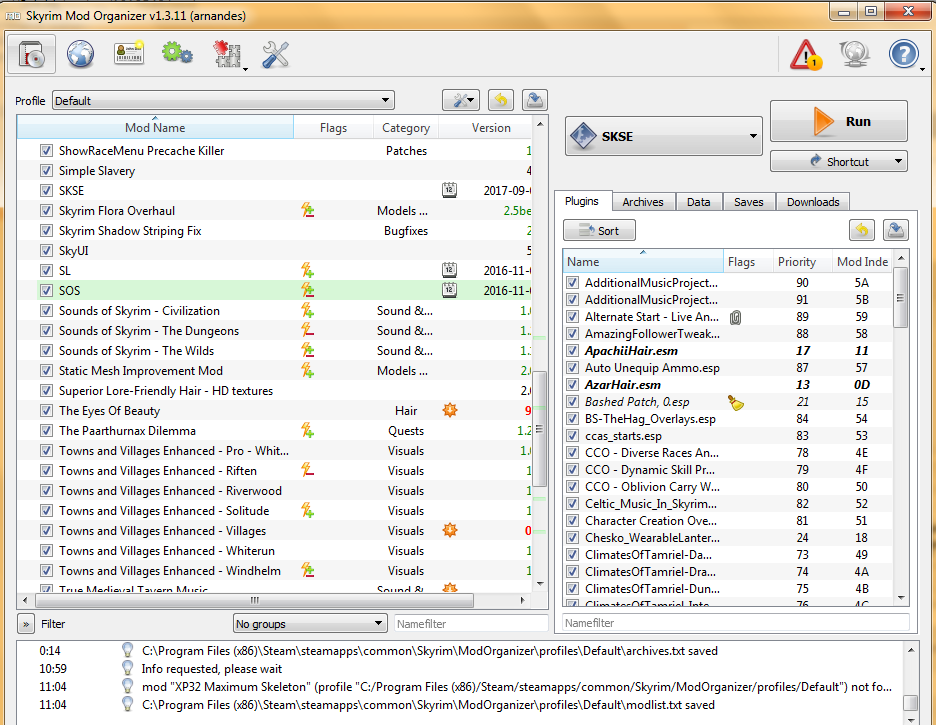Open the No groups dropdown

(309, 624)
